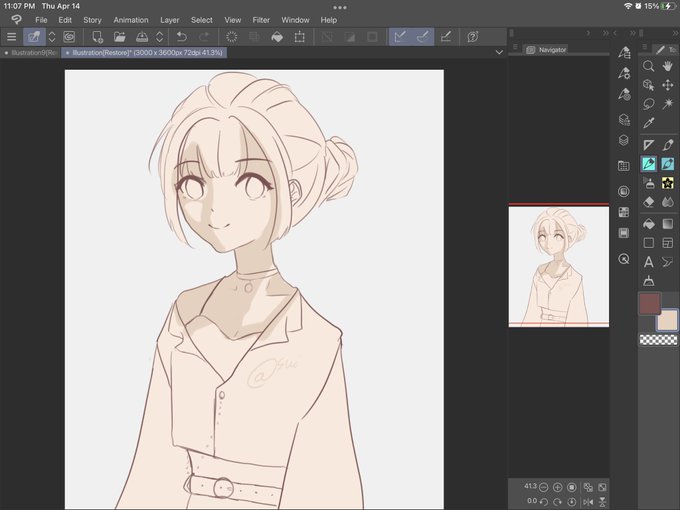The width and height of the screenshot is (680, 510).
Task: Reset rotation in Navigator
Action: (x=572, y=502)
